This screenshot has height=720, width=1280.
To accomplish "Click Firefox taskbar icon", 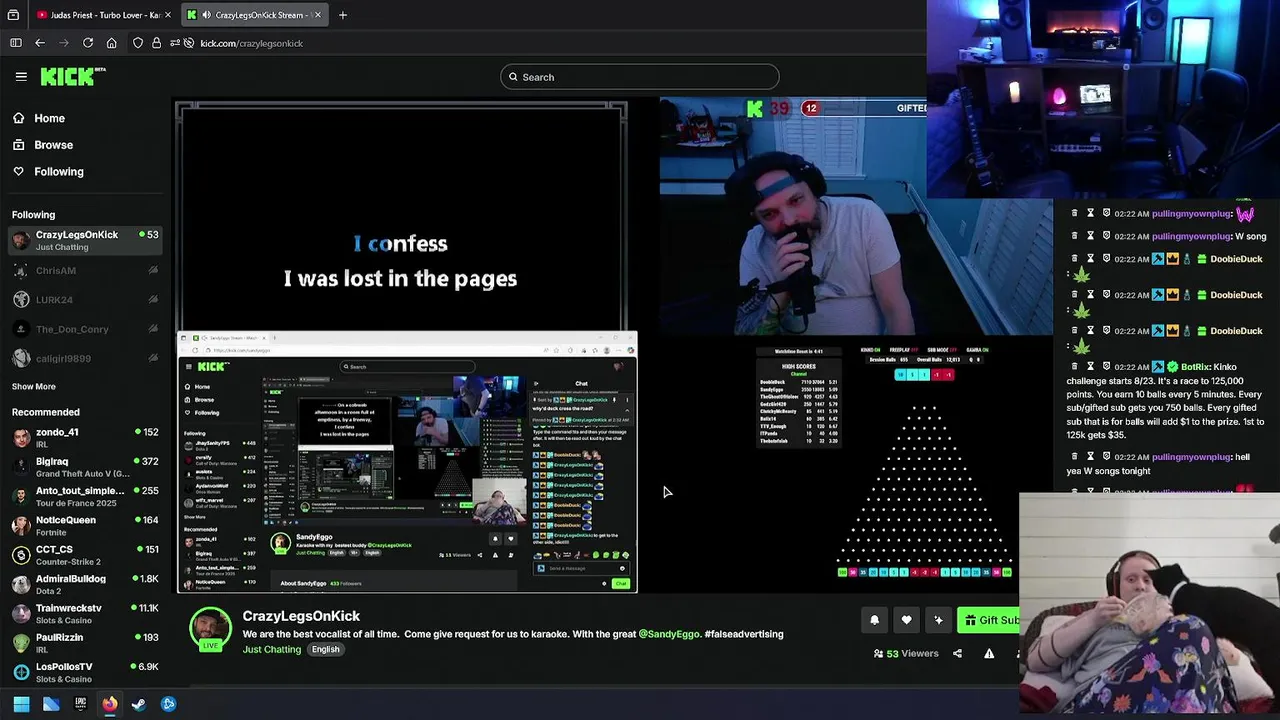I will point(109,704).
